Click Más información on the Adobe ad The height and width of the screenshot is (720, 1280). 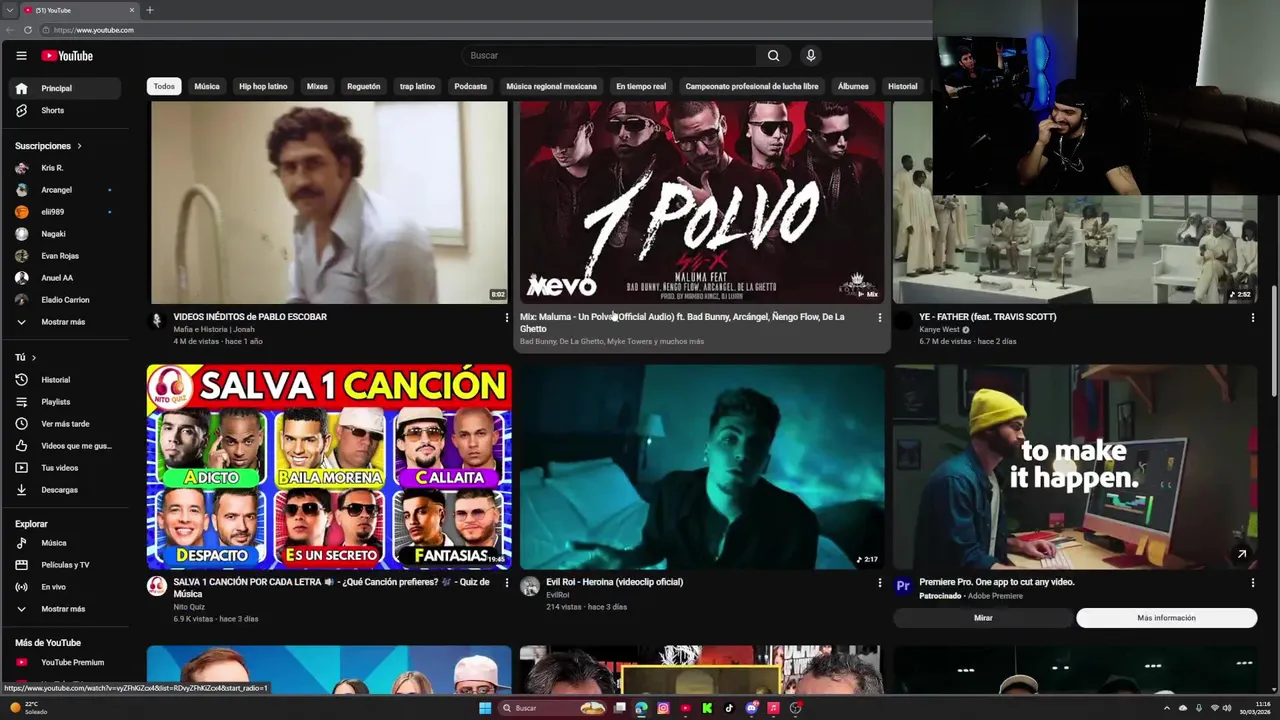pos(1166,618)
